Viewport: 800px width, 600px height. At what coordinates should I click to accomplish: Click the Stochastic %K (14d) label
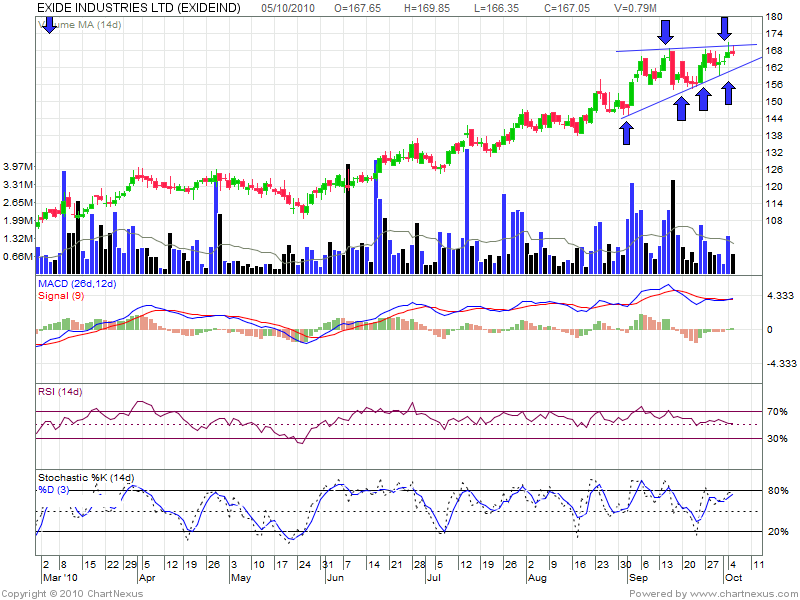click(85, 477)
